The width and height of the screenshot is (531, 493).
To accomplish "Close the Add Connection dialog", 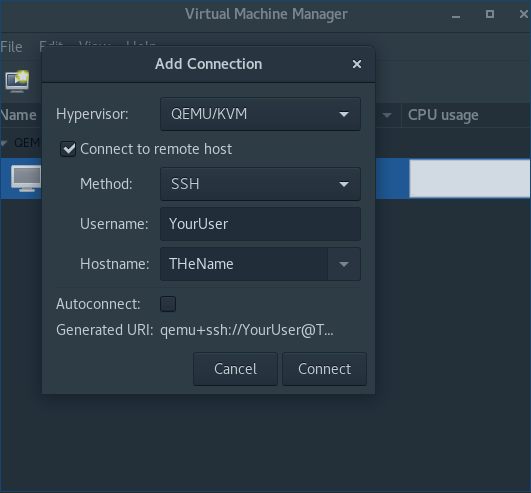I will pos(357,64).
